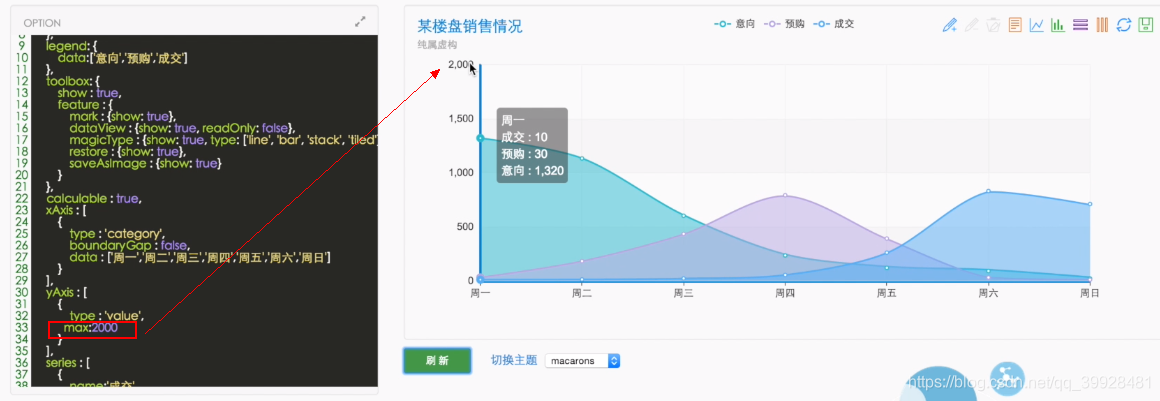Screen dimensions: 1160x401
Task: Save chart as image floppy icon
Action: 1145,25
